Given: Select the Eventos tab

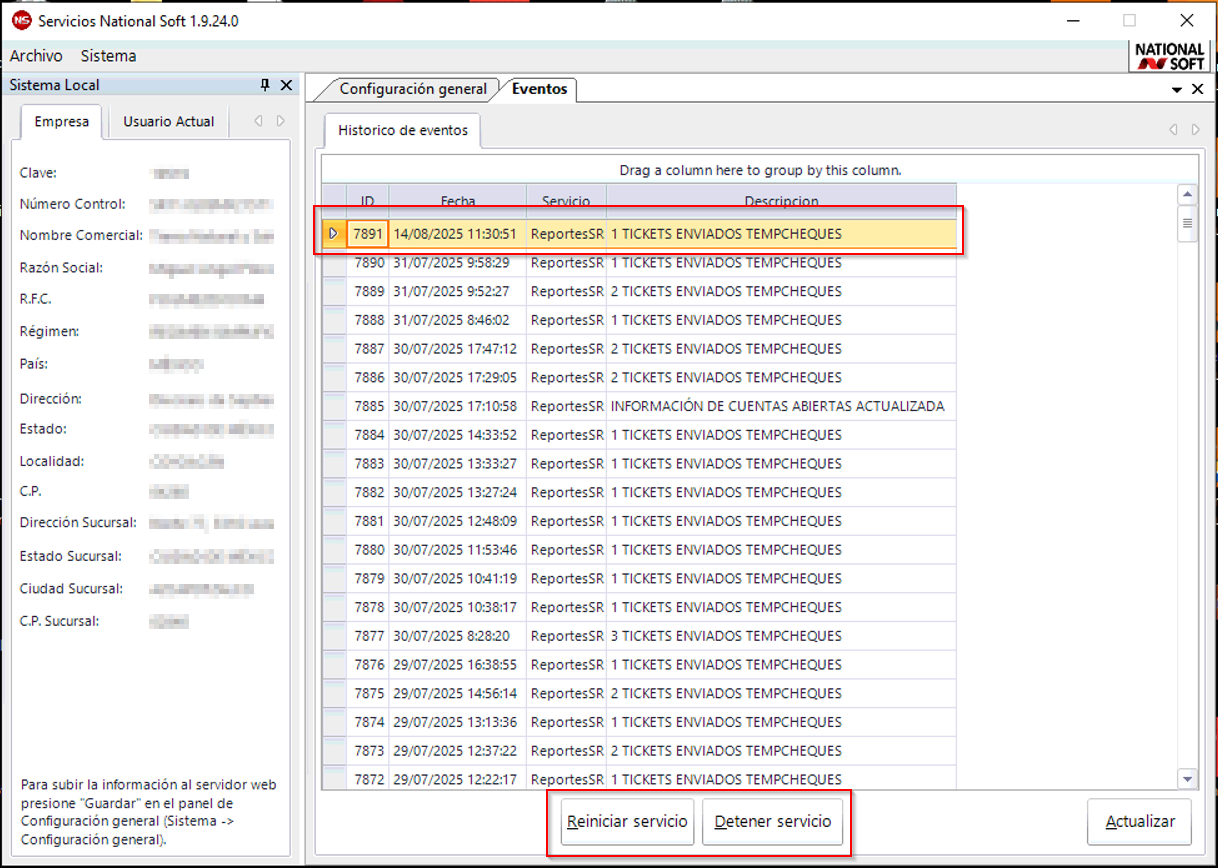Looking at the screenshot, I should point(539,89).
